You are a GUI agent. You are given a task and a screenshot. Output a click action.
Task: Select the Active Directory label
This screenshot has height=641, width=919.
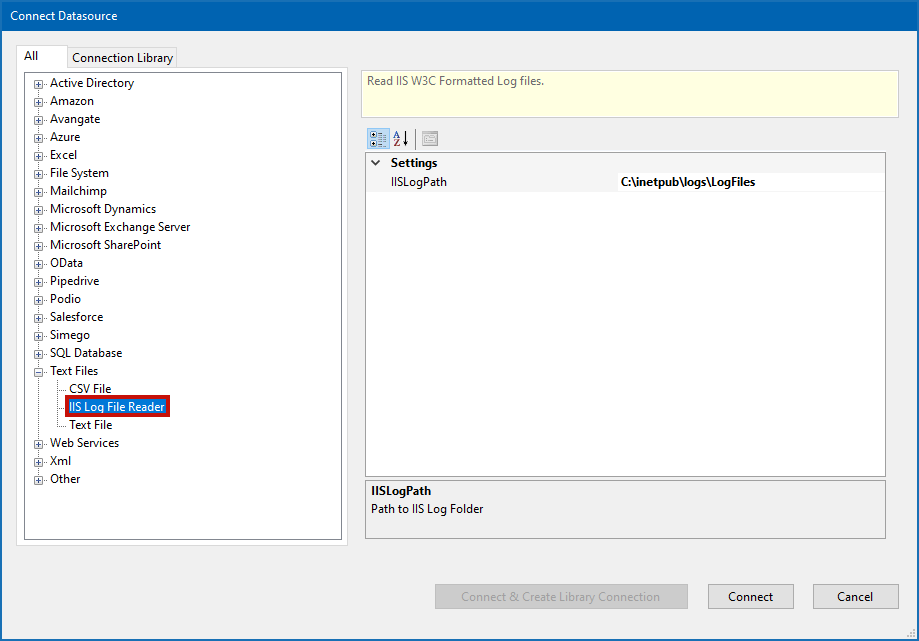coord(92,83)
